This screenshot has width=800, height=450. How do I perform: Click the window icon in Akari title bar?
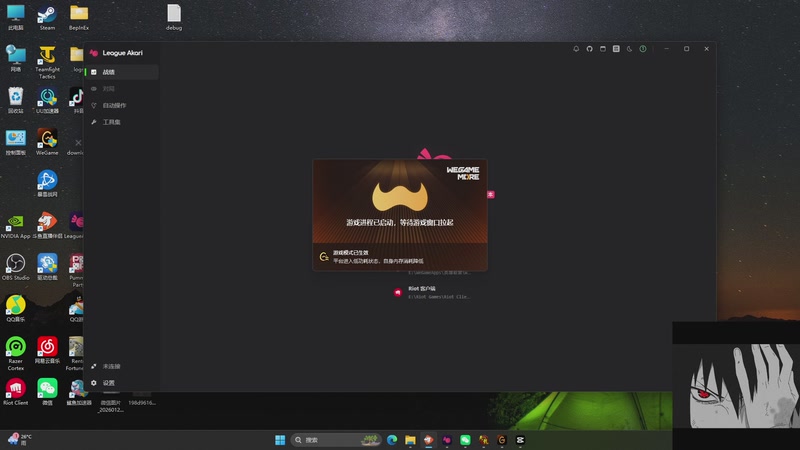[x=603, y=49]
